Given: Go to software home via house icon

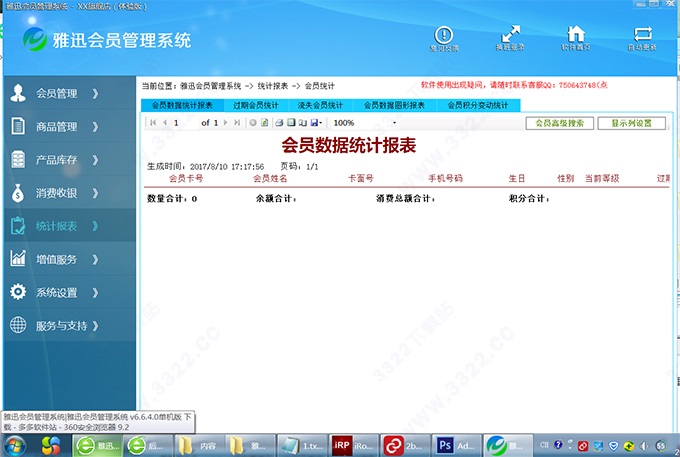Looking at the screenshot, I should 576,35.
